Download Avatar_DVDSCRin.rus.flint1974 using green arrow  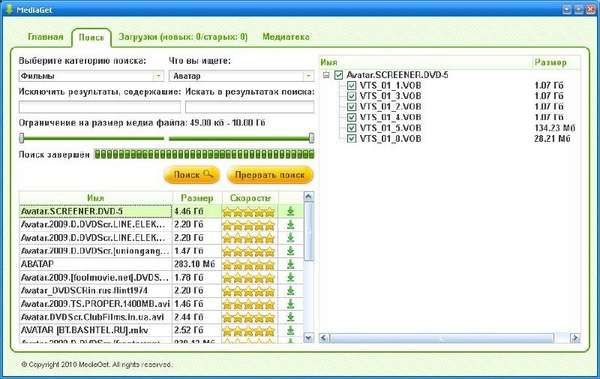coord(290,291)
